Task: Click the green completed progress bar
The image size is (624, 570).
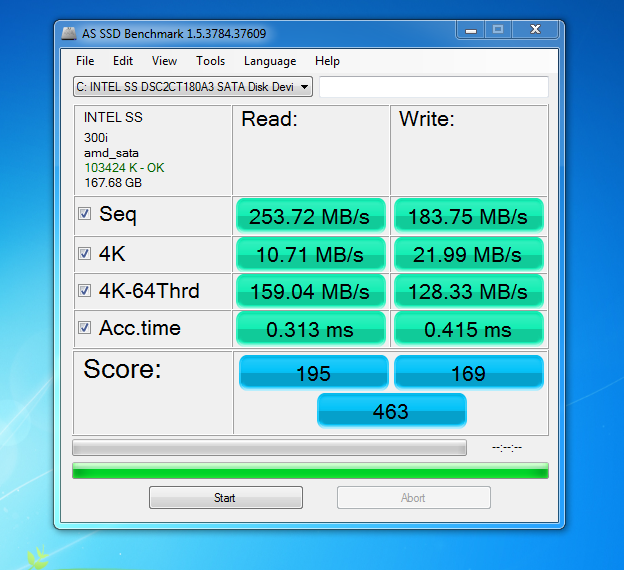Action: (x=310, y=470)
